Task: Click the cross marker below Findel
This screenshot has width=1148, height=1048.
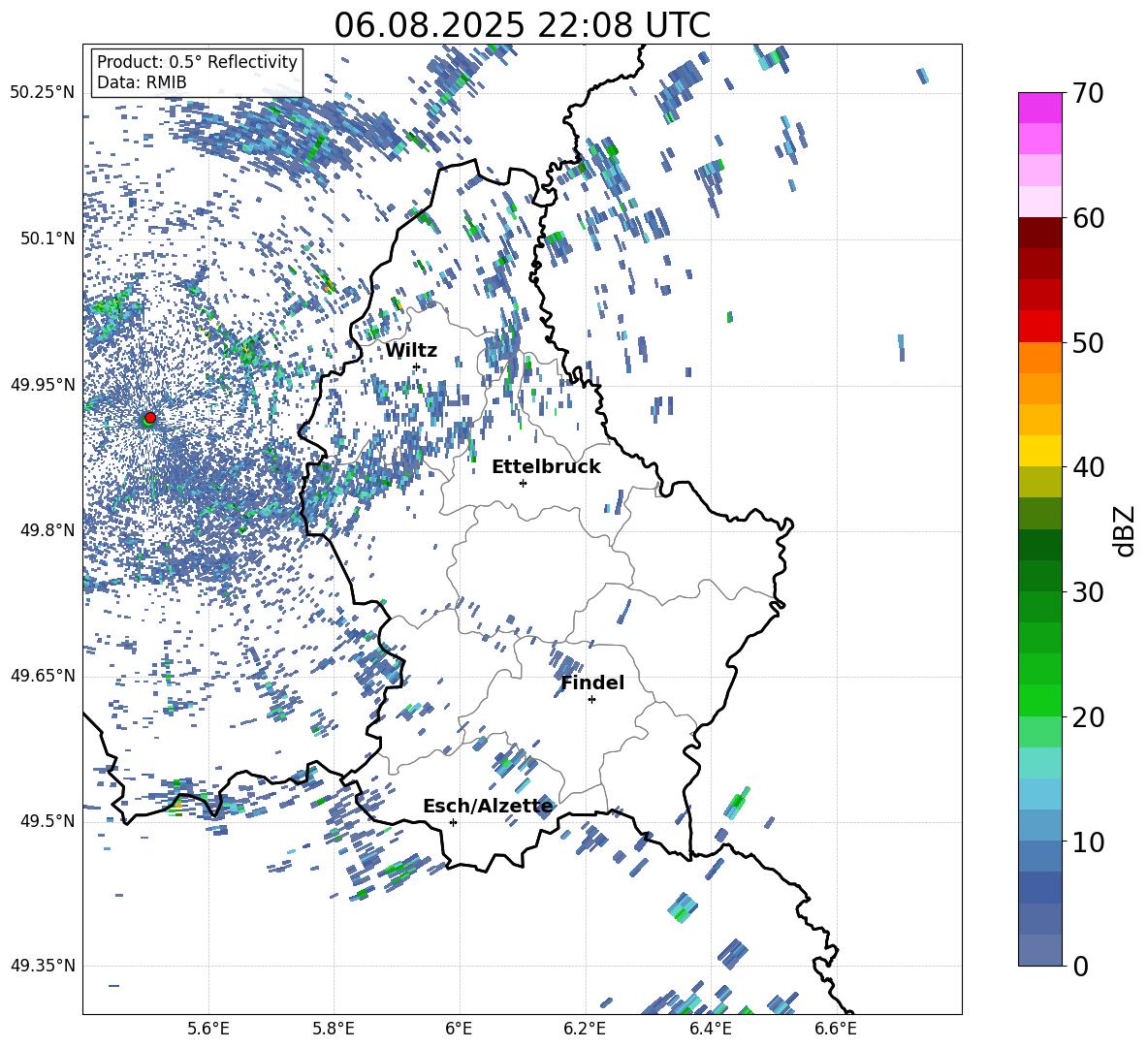Action: point(591,700)
